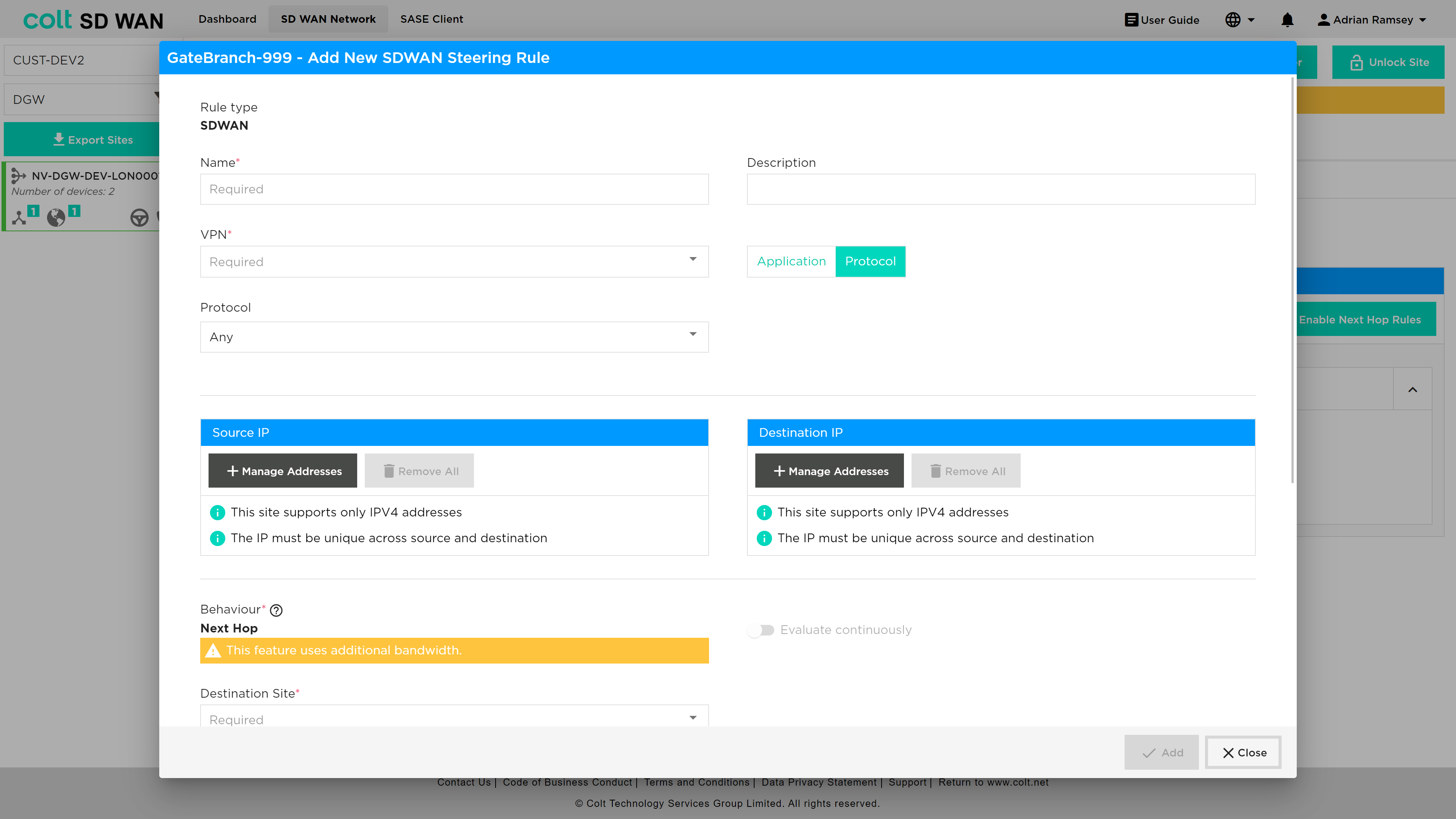Collapse the panel with the up chevron
This screenshot has width=1456, height=819.
point(1412,389)
